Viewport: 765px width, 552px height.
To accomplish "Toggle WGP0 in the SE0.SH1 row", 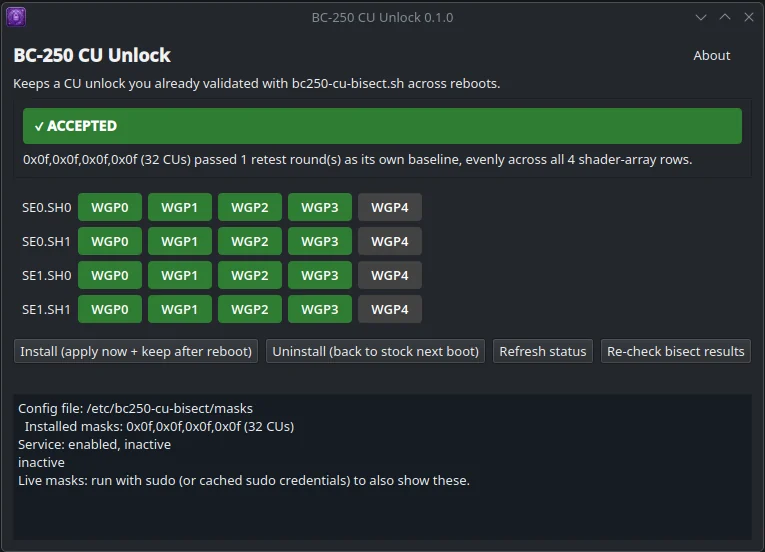I will [x=110, y=241].
